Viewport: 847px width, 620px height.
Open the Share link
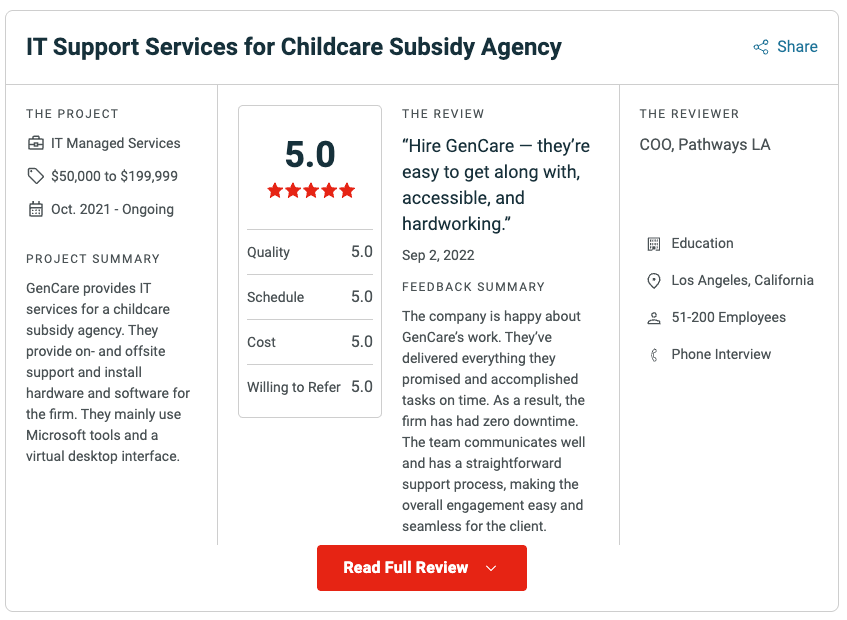pos(797,47)
